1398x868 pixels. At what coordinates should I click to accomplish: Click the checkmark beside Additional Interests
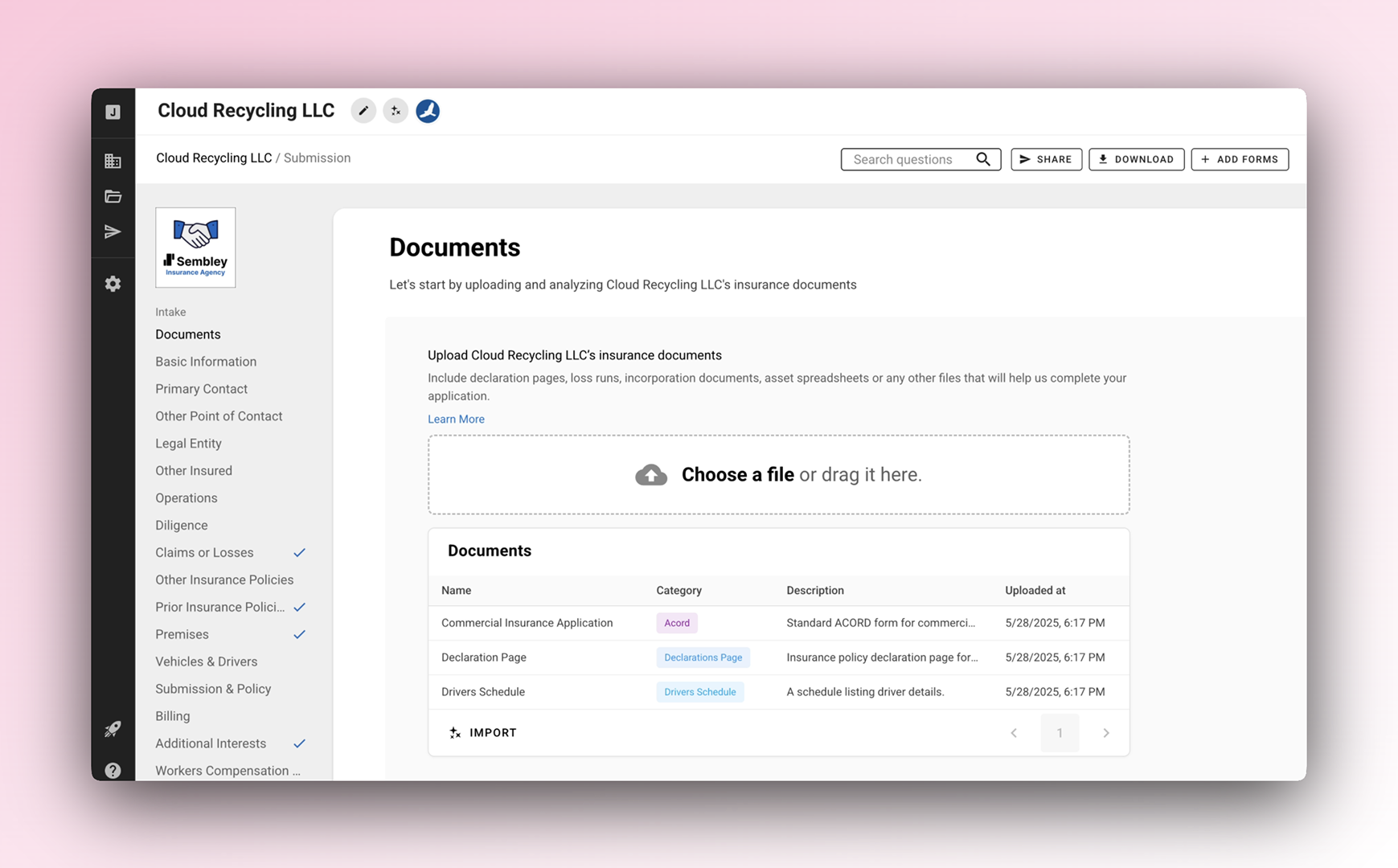(299, 743)
